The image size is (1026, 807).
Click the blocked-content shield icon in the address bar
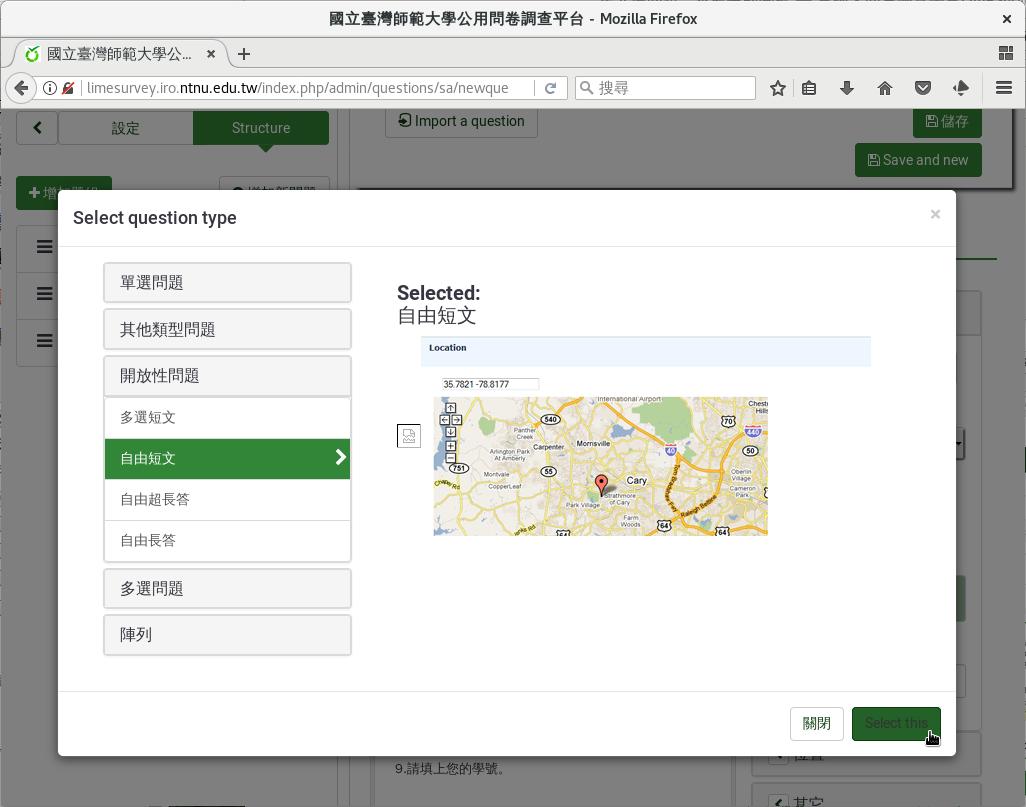coord(68,88)
